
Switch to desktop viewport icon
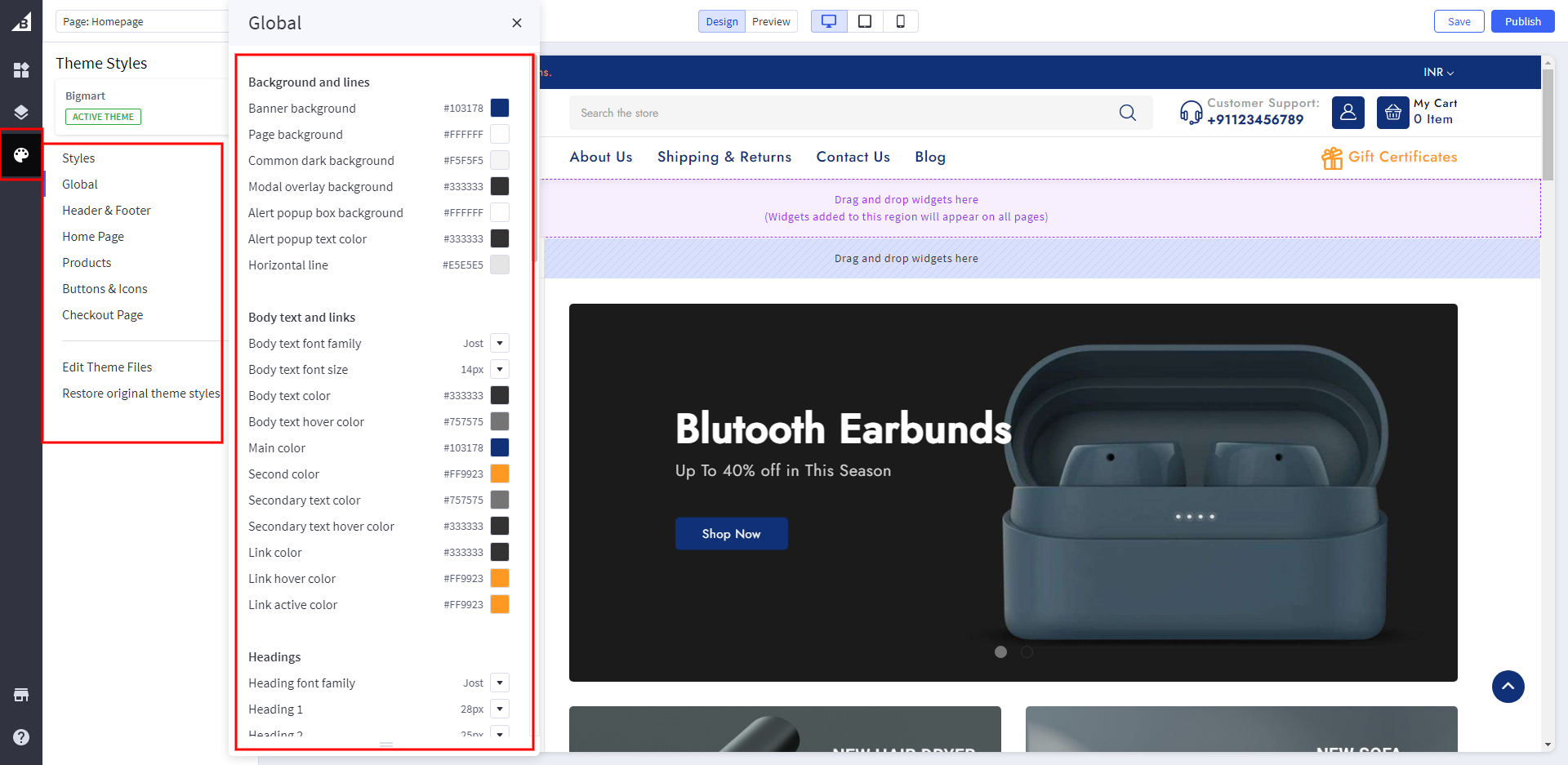coord(828,21)
